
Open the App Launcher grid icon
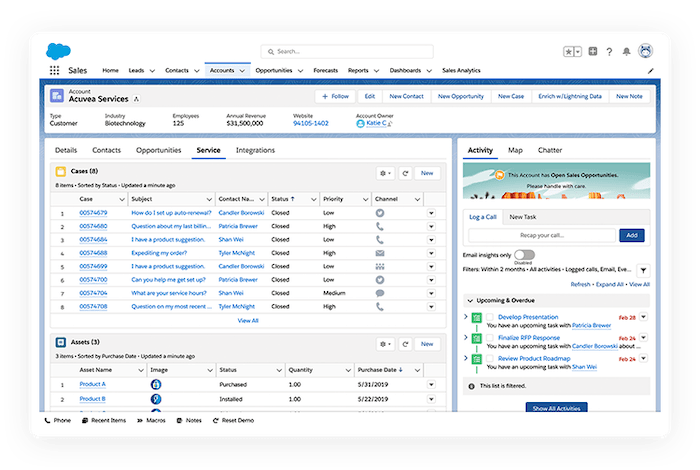(x=54, y=71)
